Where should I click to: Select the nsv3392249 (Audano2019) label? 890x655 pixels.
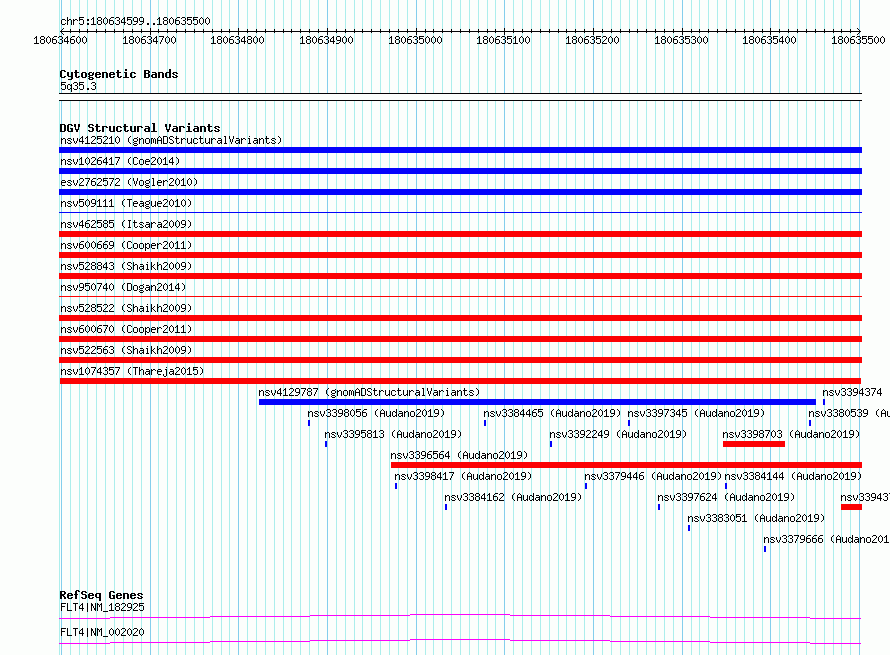(618, 434)
